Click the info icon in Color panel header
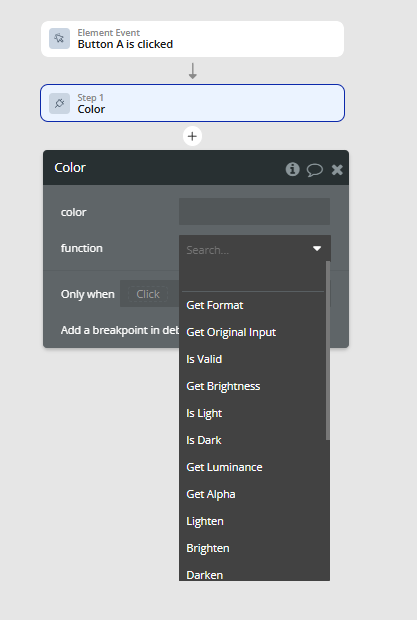Image resolution: width=417 pixels, height=620 pixels. point(292,169)
